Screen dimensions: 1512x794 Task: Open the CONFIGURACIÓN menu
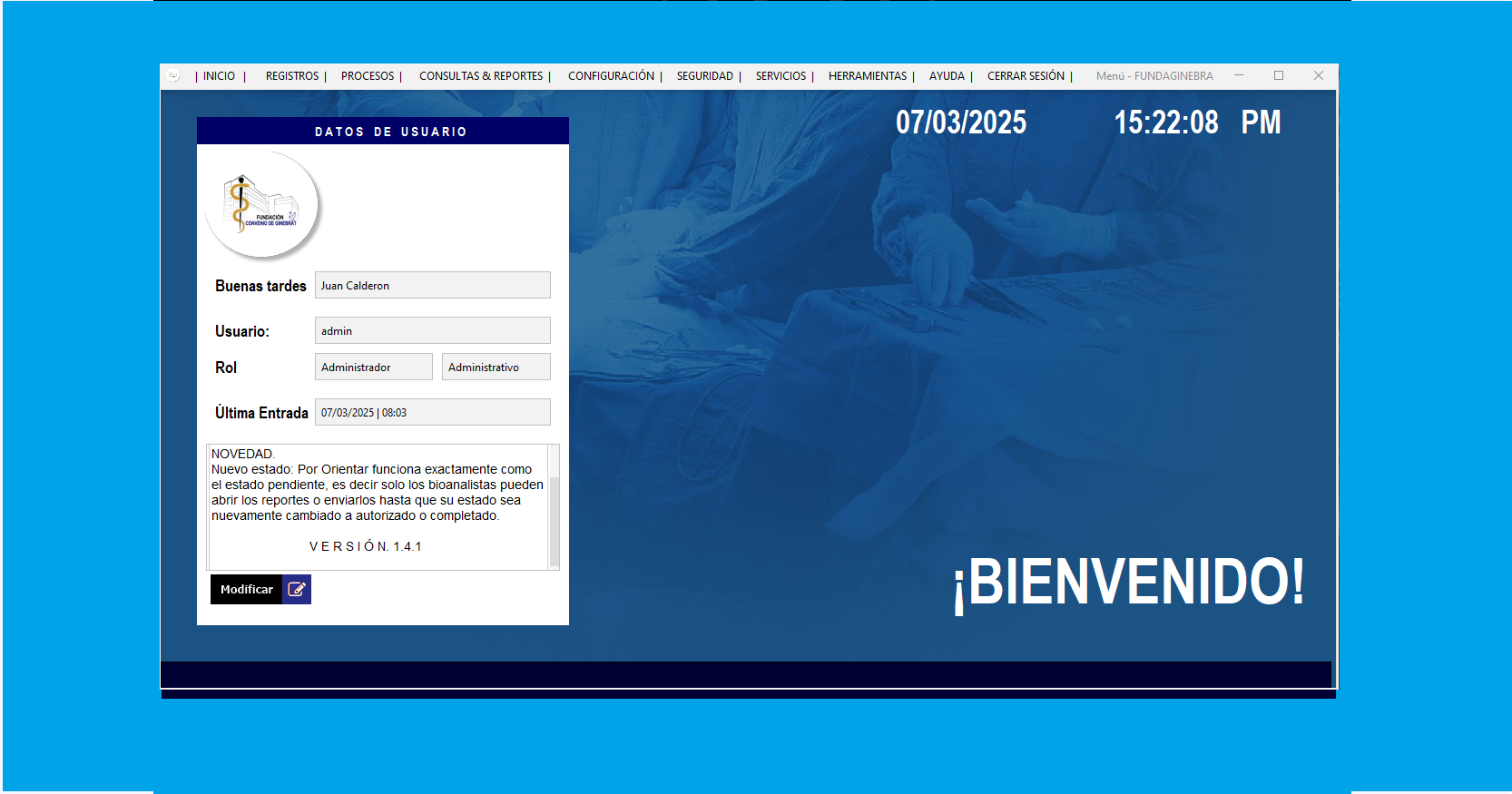[611, 76]
